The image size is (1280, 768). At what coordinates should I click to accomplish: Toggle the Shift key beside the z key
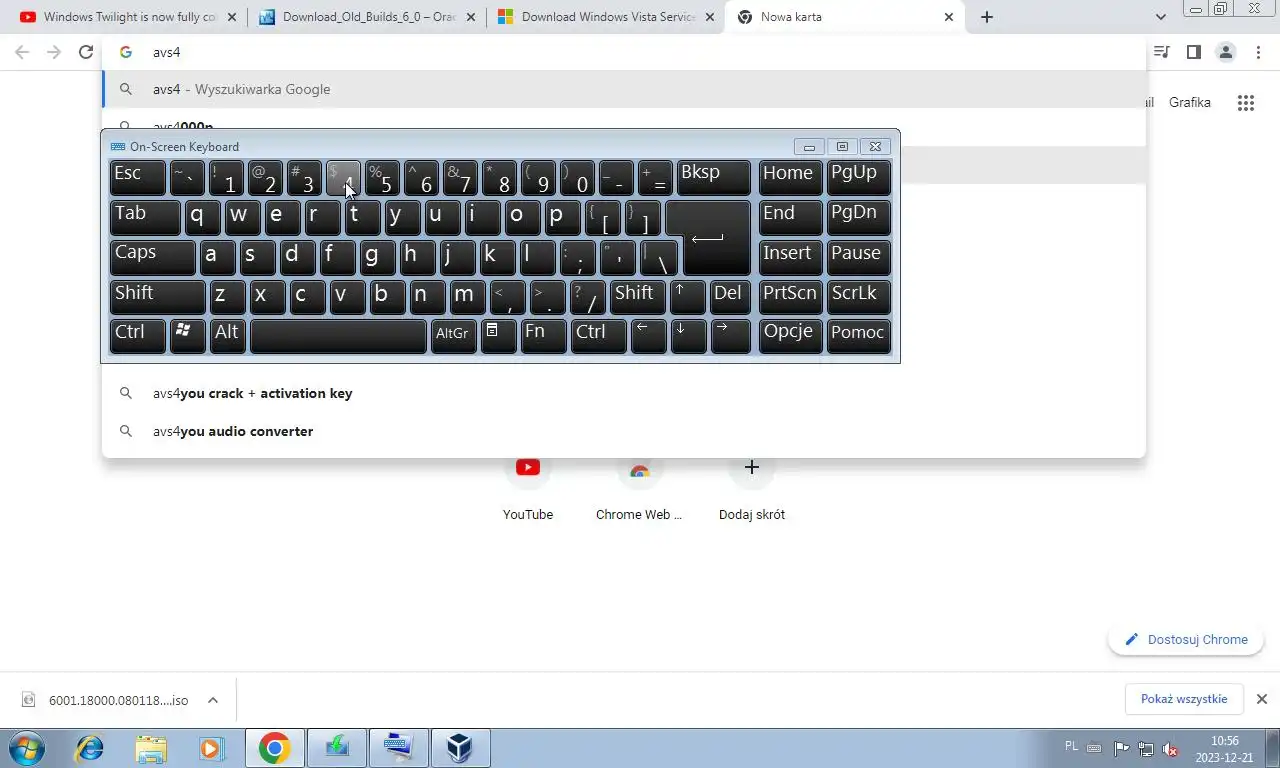(x=157, y=295)
